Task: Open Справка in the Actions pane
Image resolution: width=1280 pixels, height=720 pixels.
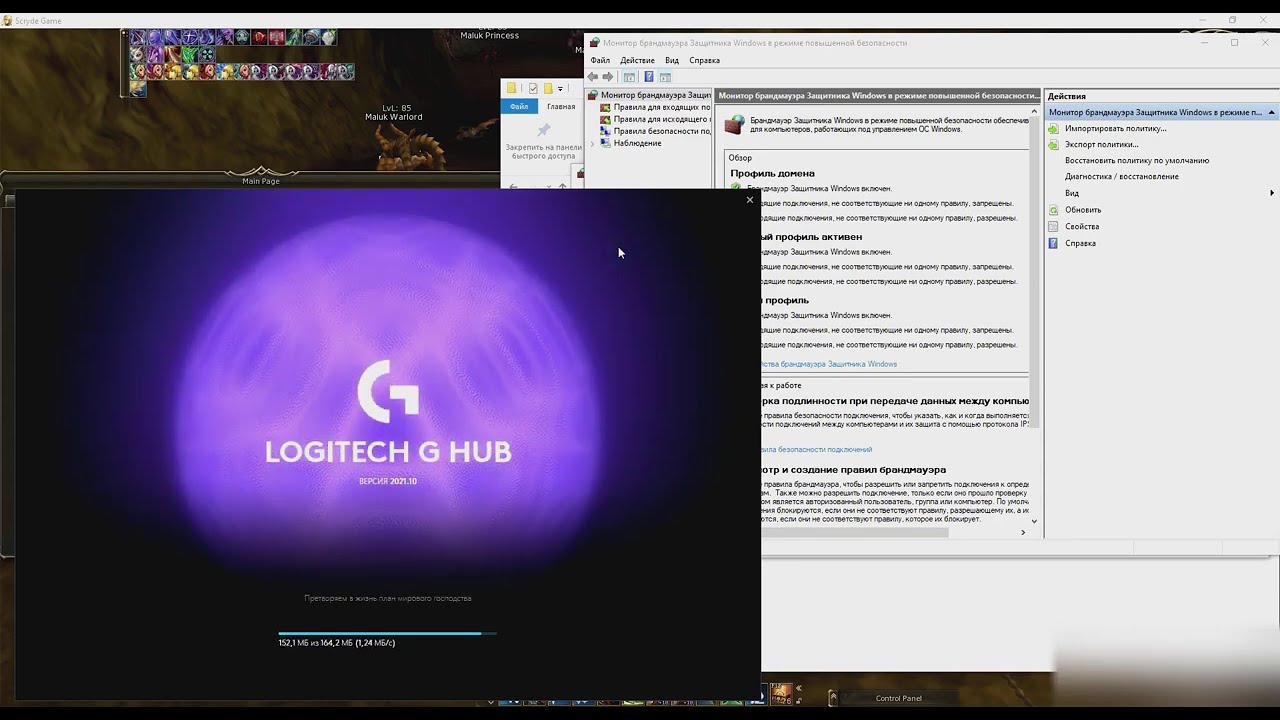Action: 1080,243
